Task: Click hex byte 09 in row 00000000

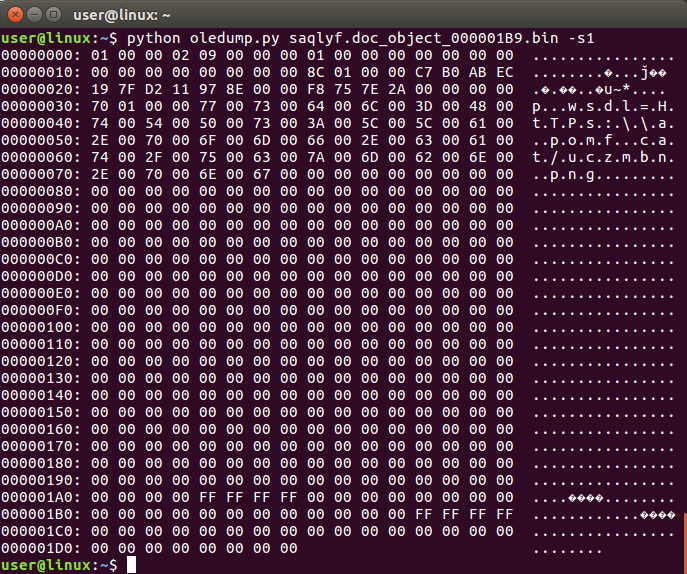Action: 208,56
